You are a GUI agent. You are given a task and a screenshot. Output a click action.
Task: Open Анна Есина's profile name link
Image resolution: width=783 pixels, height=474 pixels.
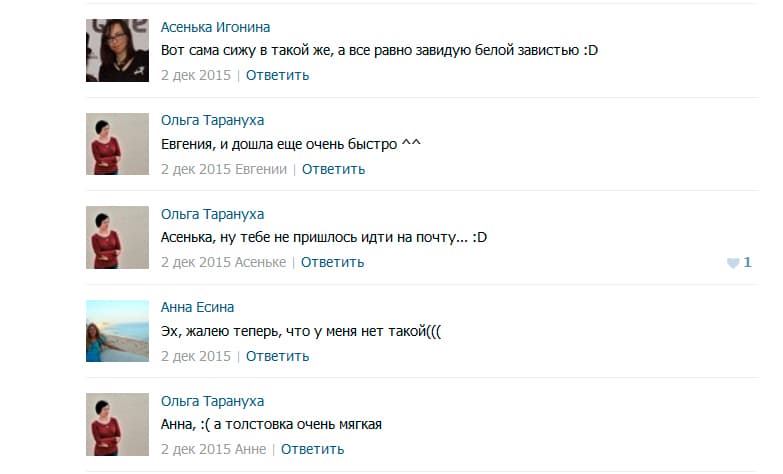[x=197, y=307]
